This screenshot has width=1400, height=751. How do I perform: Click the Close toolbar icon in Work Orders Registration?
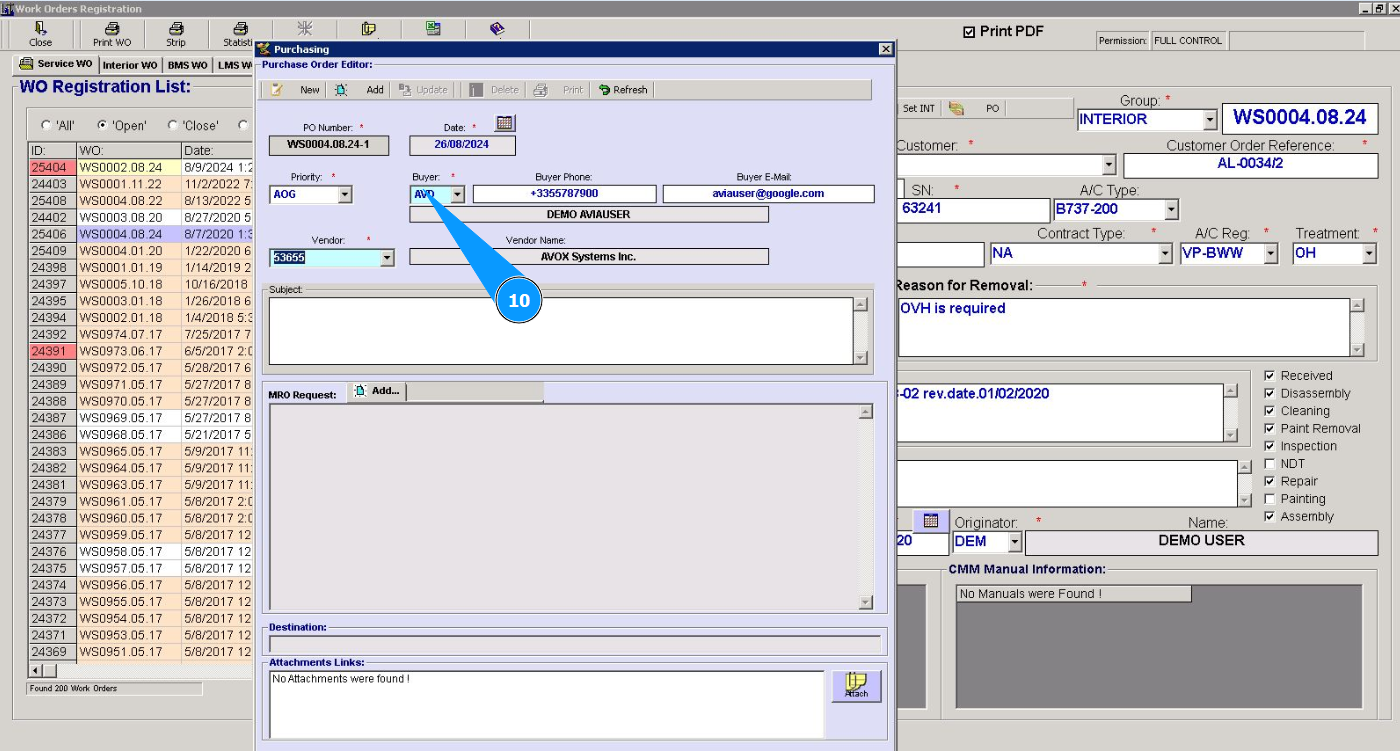[x=41, y=34]
